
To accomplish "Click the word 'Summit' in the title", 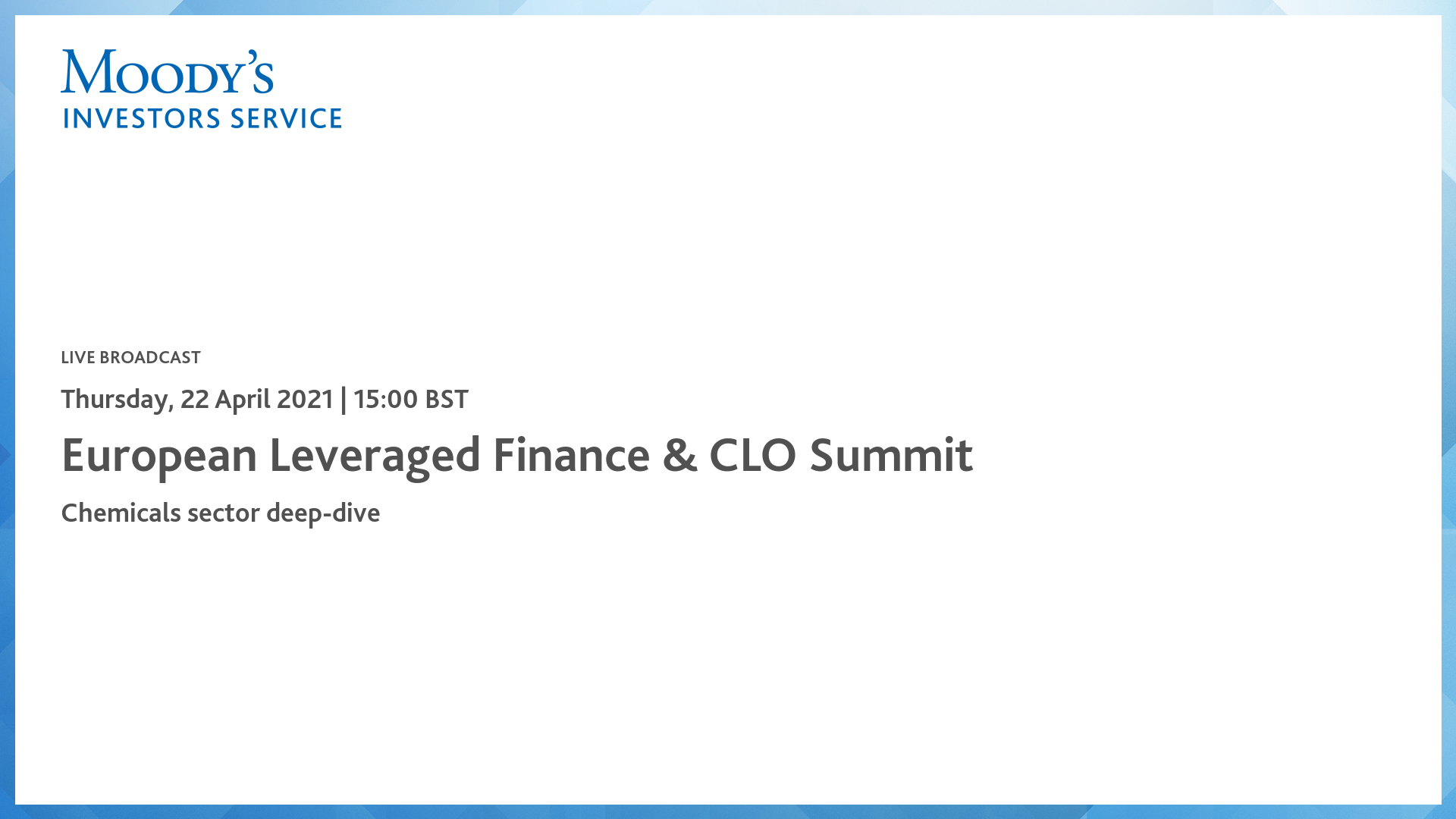I will (891, 456).
